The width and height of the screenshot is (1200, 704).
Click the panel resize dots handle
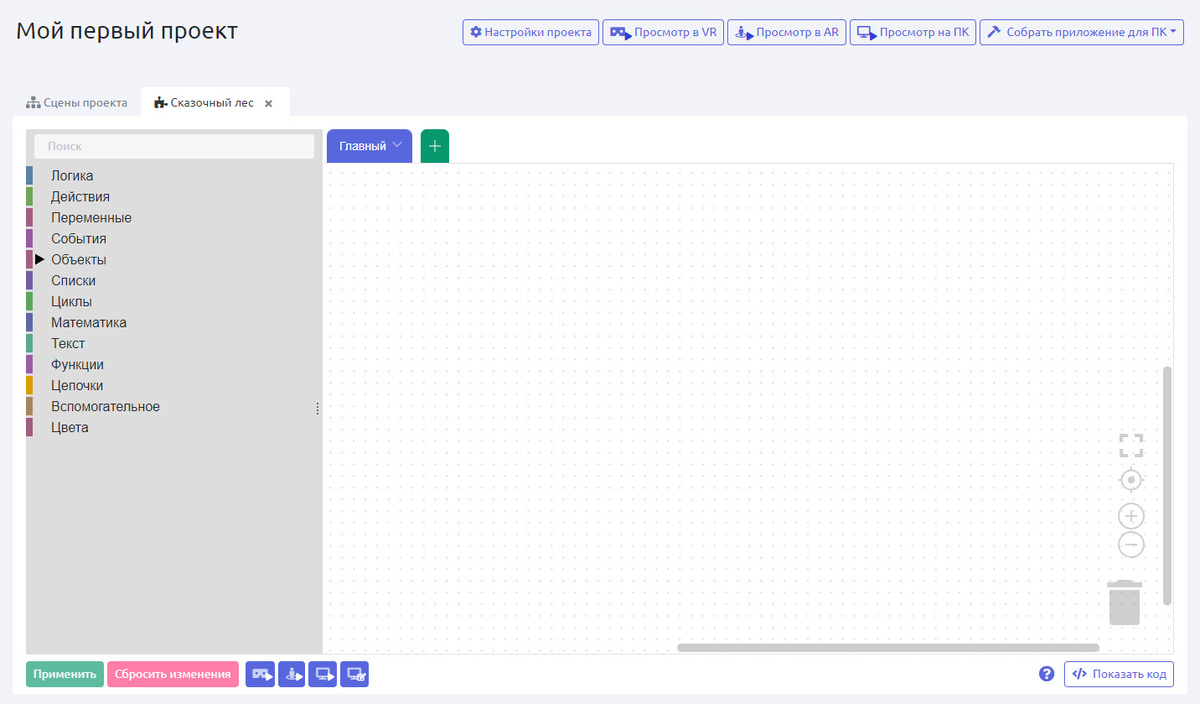[x=317, y=408]
